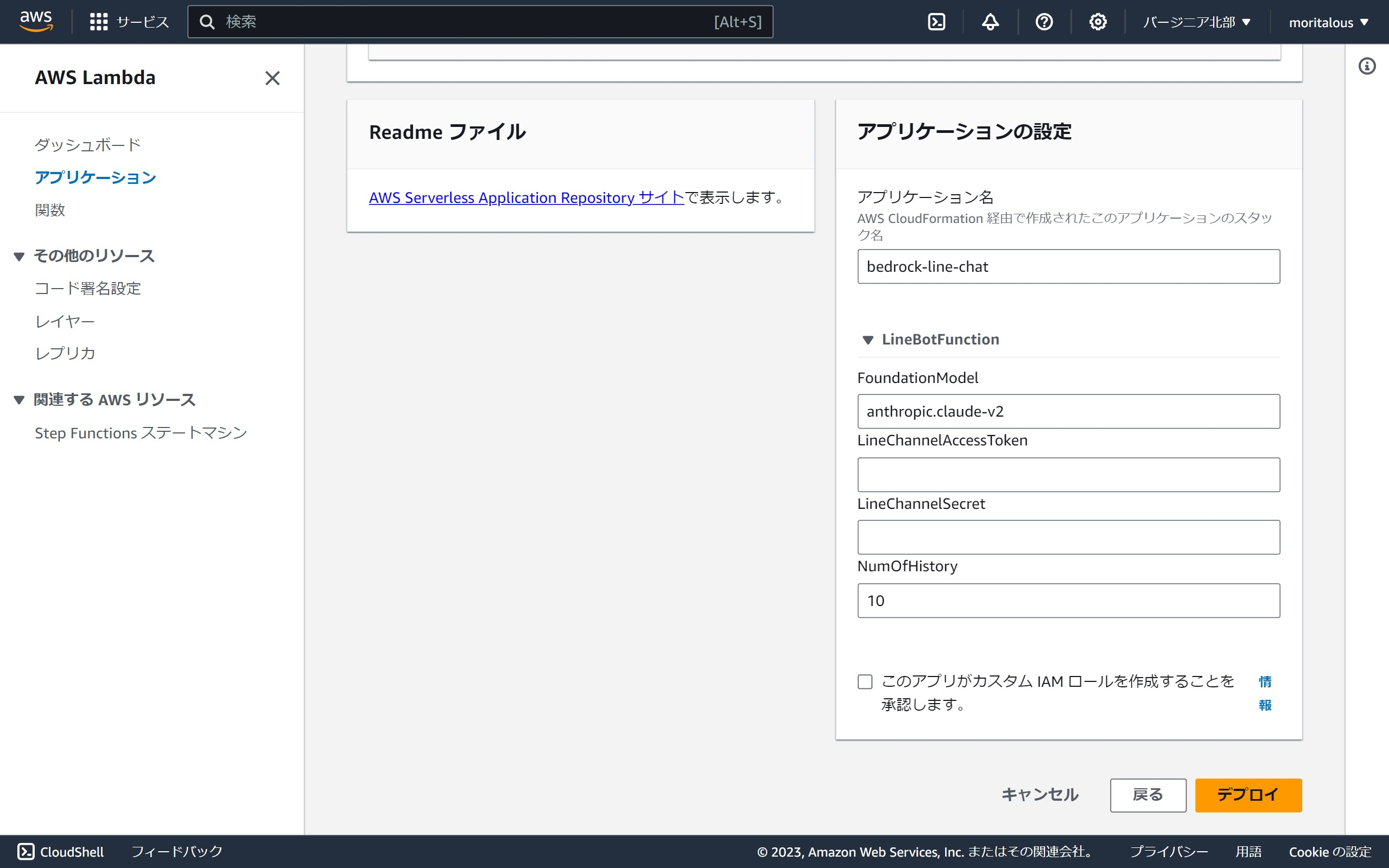Image resolution: width=1389 pixels, height=868 pixels.
Task: Click the LineChannelAccessToken input field
Action: 1068,474
